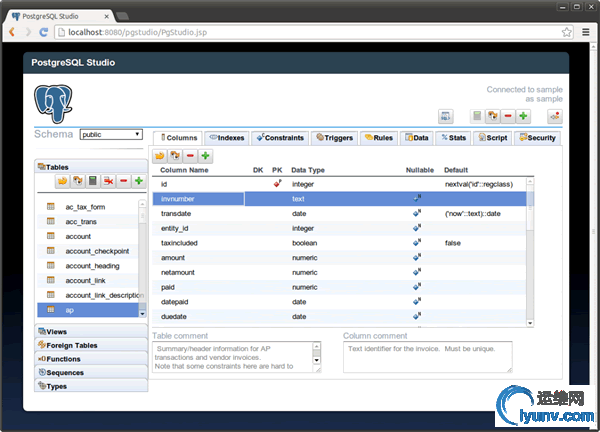Click the green plus in the Tables toolbar
The image size is (600, 432).
click(x=139, y=181)
